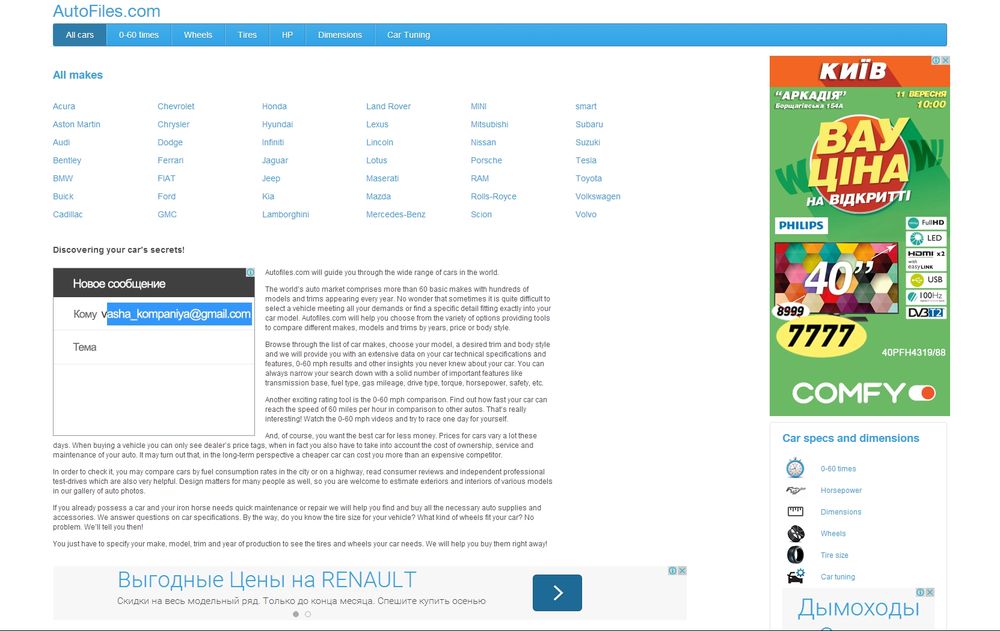This screenshot has height=631, width=1000.
Task: Select the first carousel dot in Renault ad
Action: 296,614
